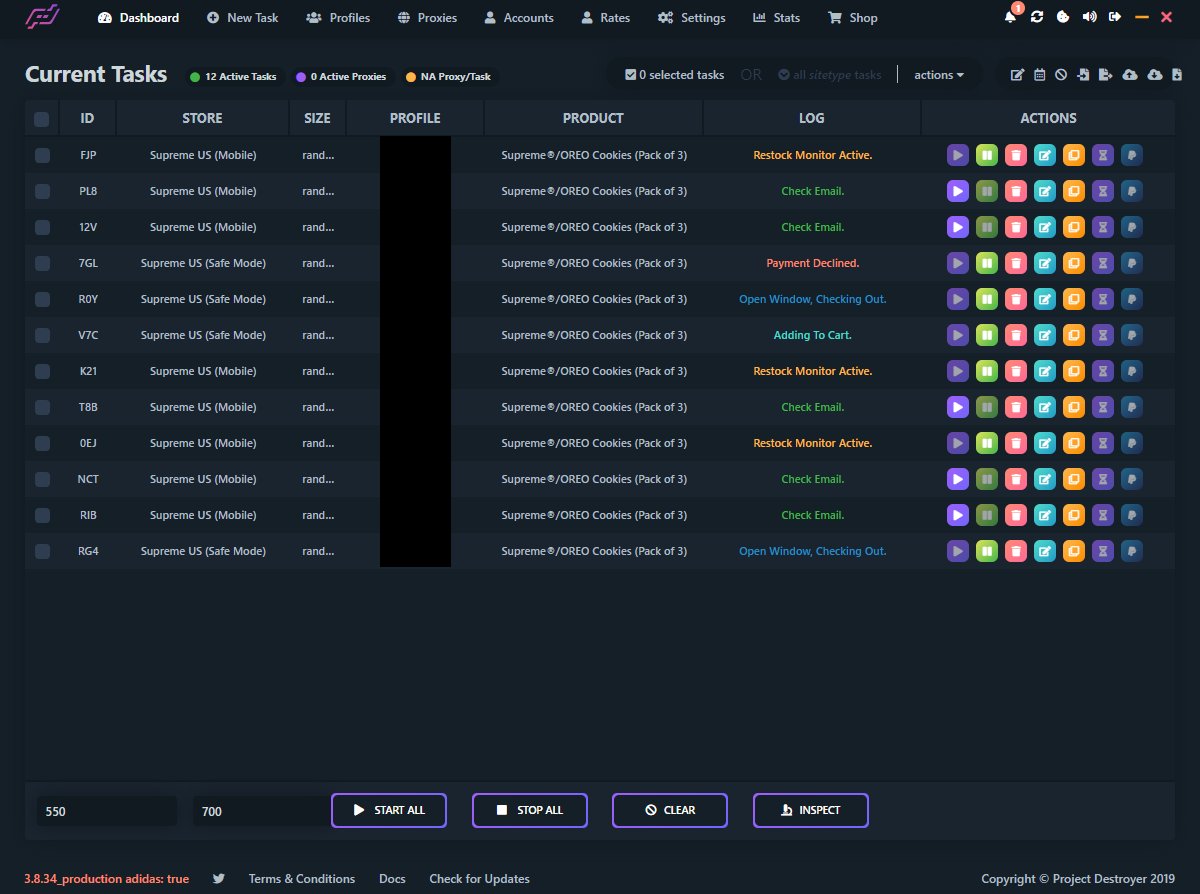Click the file download icon at toolbar end

[1177, 75]
